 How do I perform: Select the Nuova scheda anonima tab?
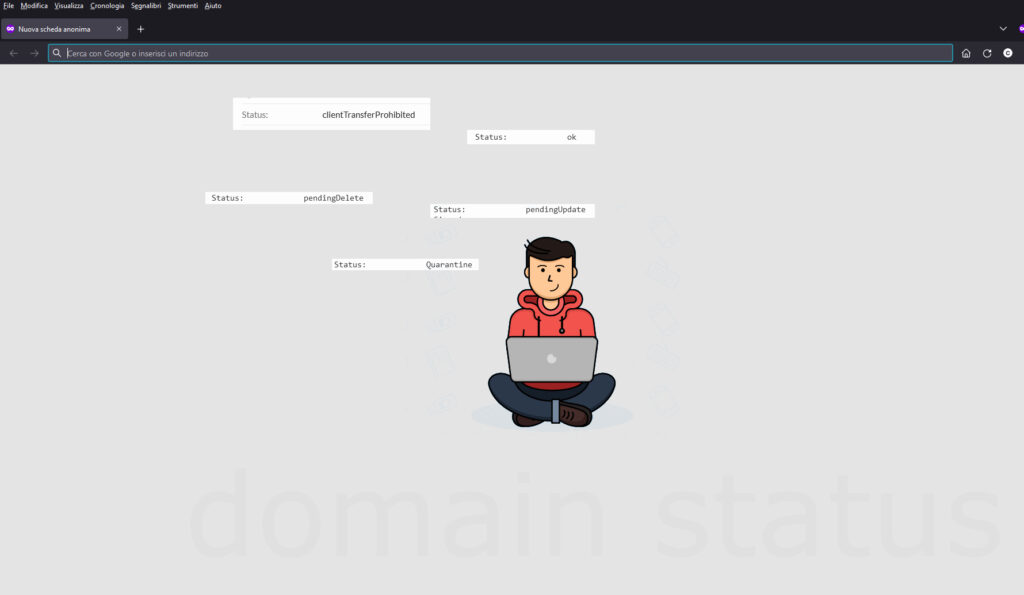click(x=64, y=29)
